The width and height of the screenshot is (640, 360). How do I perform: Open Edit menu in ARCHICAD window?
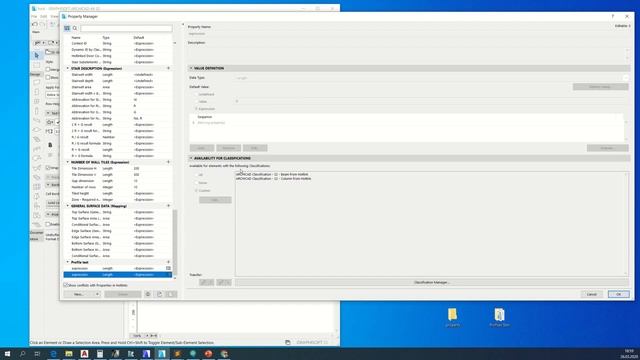click(x=44, y=16)
